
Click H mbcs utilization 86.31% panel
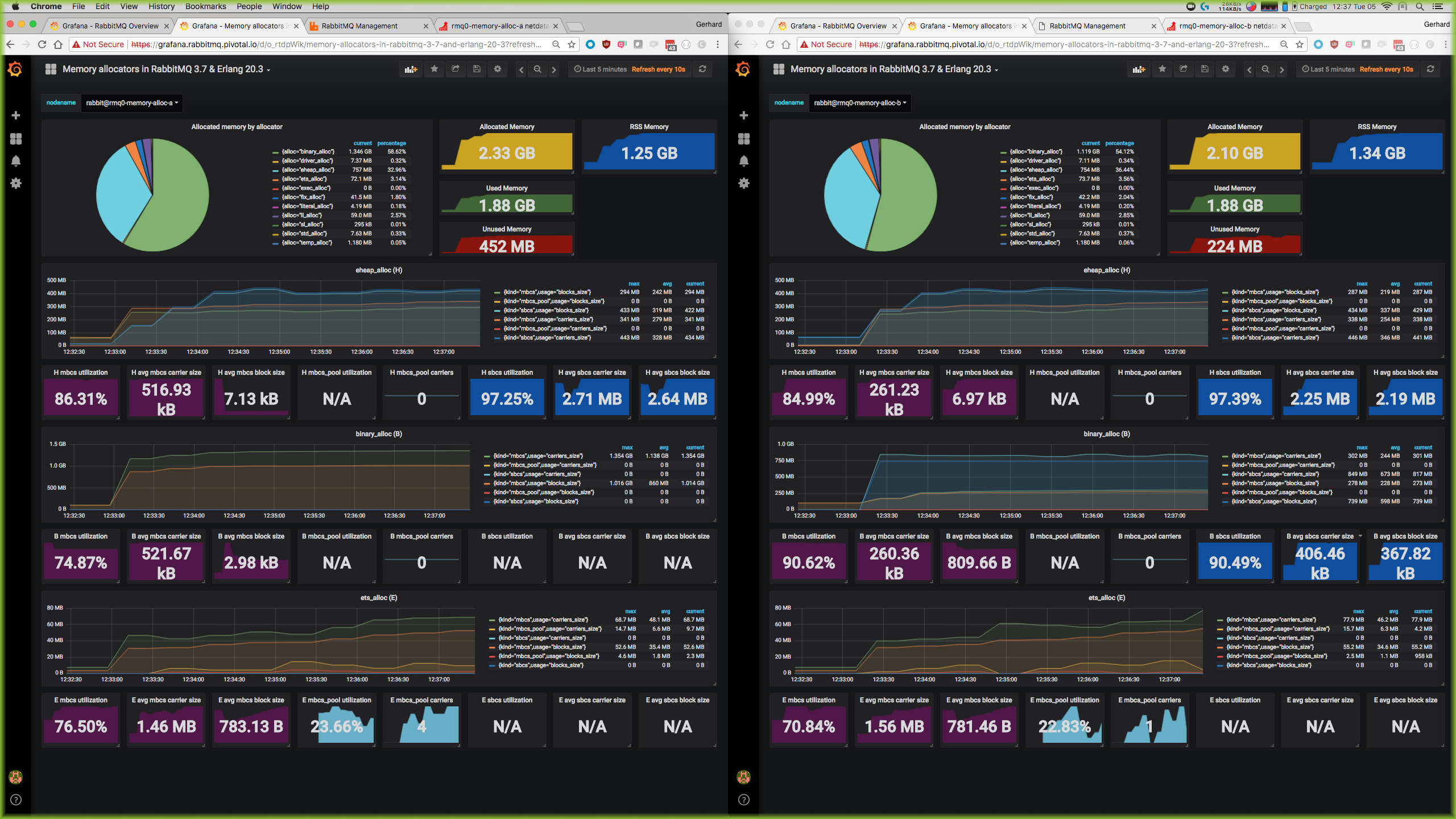tap(81, 392)
